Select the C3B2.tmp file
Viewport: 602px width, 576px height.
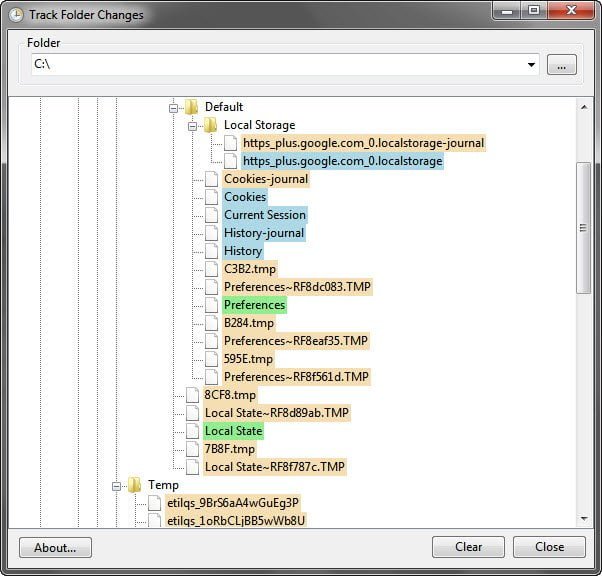coord(250,269)
